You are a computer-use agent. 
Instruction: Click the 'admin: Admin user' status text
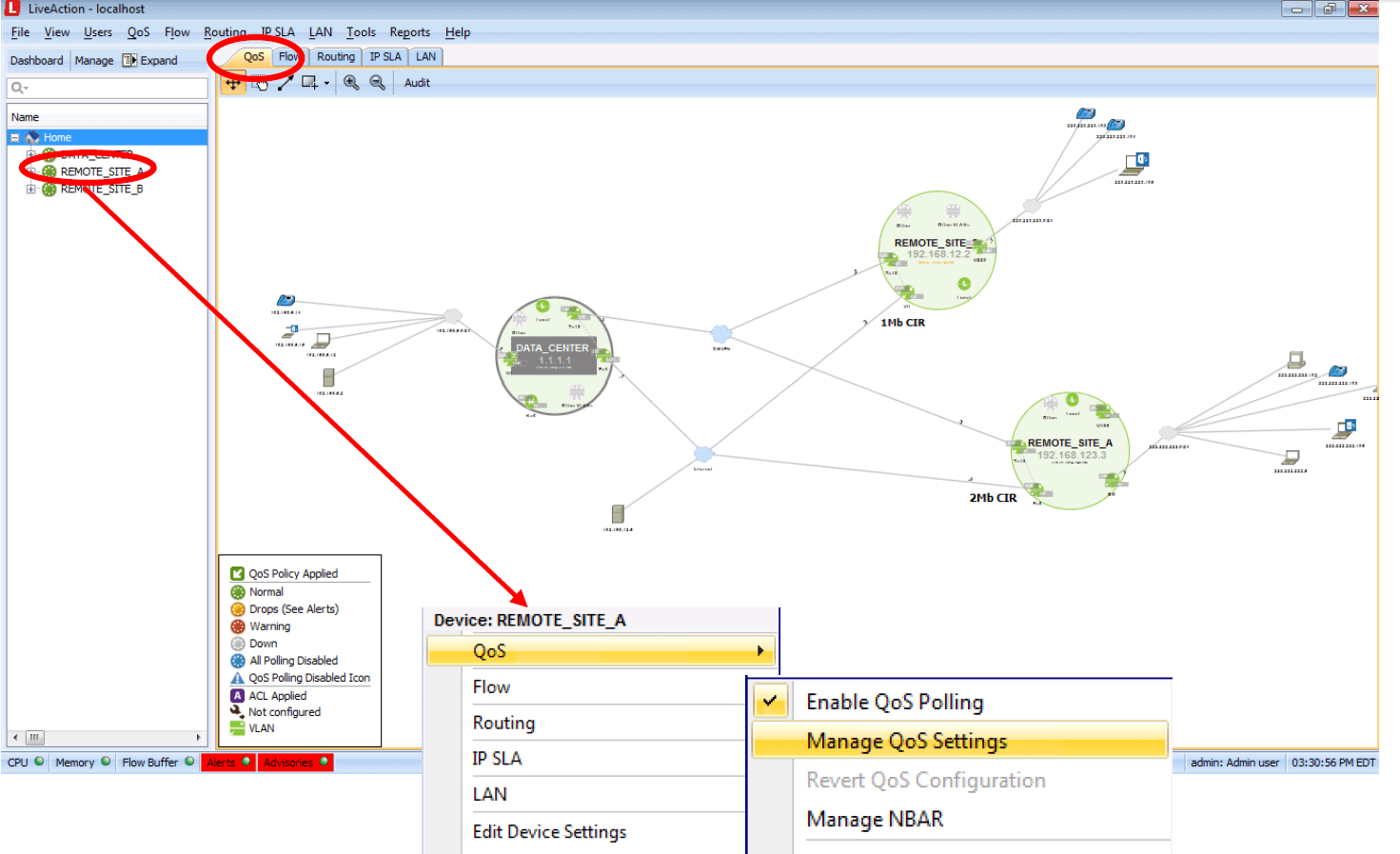[1234, 763]
